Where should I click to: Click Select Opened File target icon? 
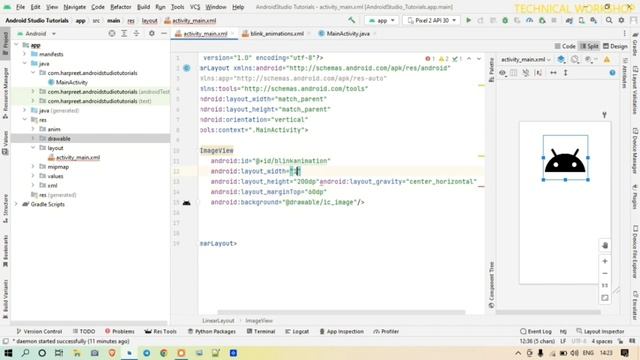112,33
